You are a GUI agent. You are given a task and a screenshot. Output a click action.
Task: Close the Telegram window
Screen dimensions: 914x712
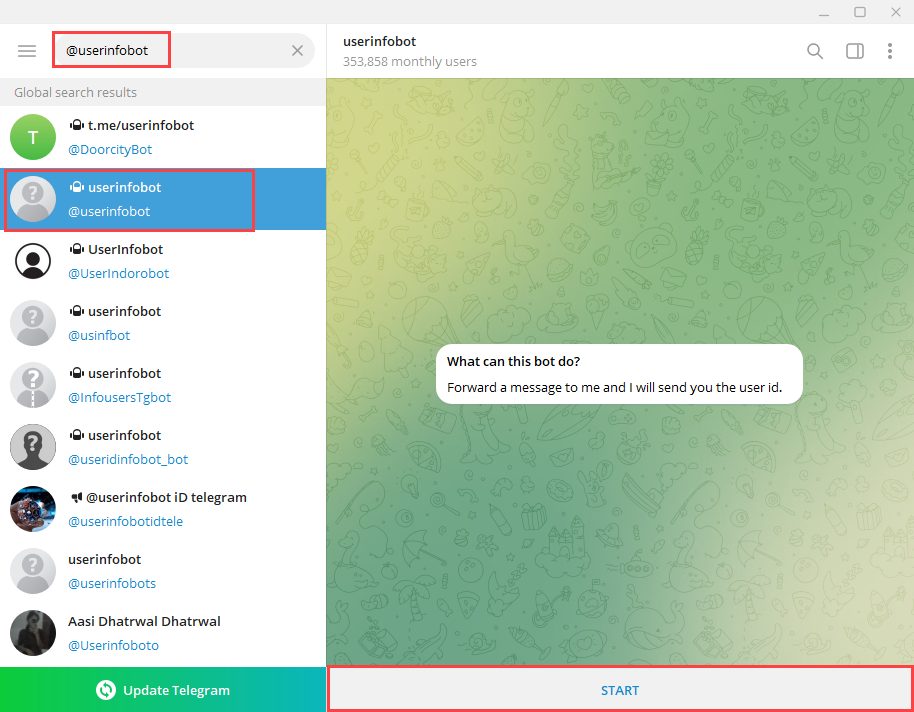coord(896,12)
